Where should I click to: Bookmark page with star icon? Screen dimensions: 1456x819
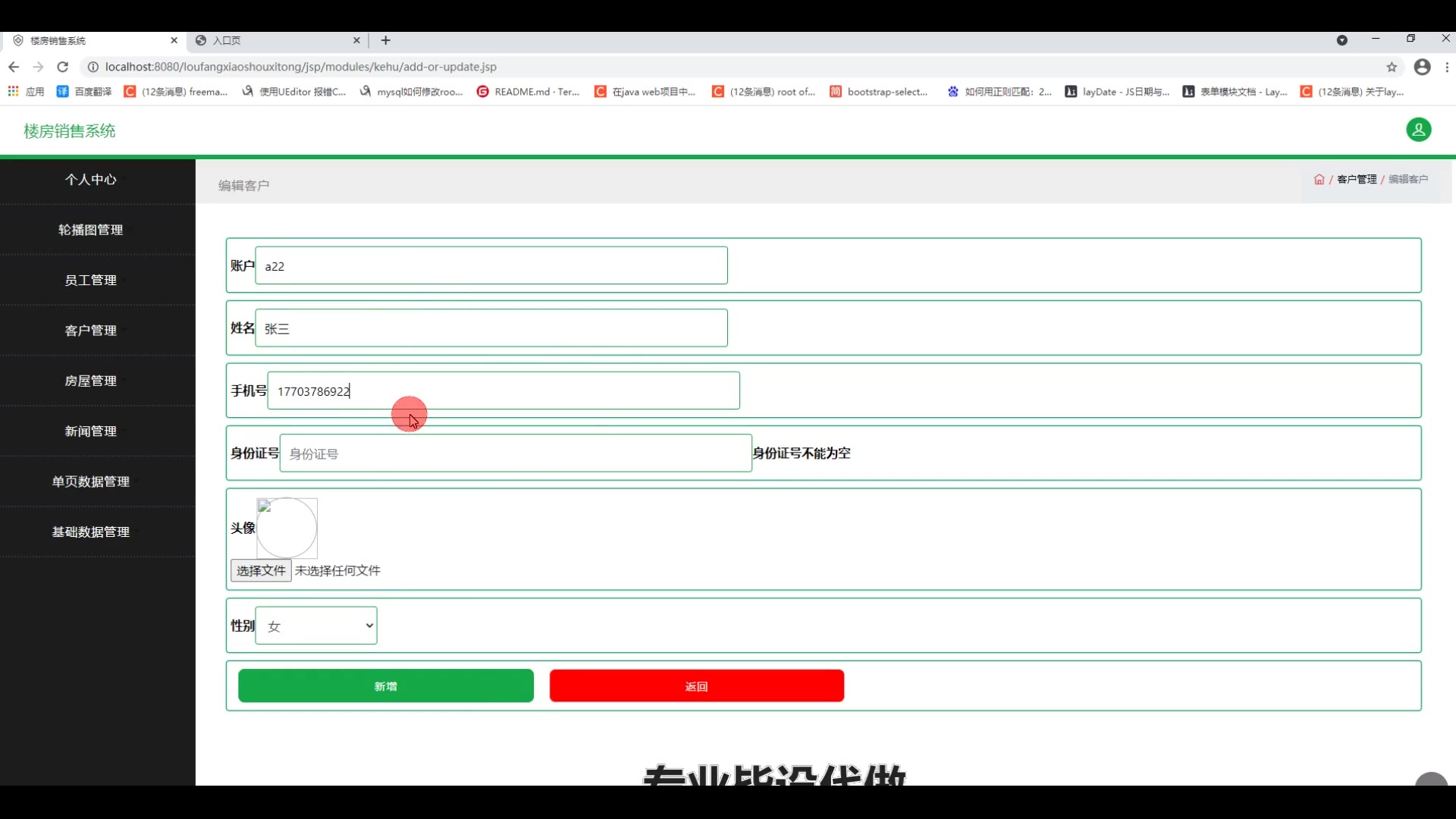pos(1392,67)
